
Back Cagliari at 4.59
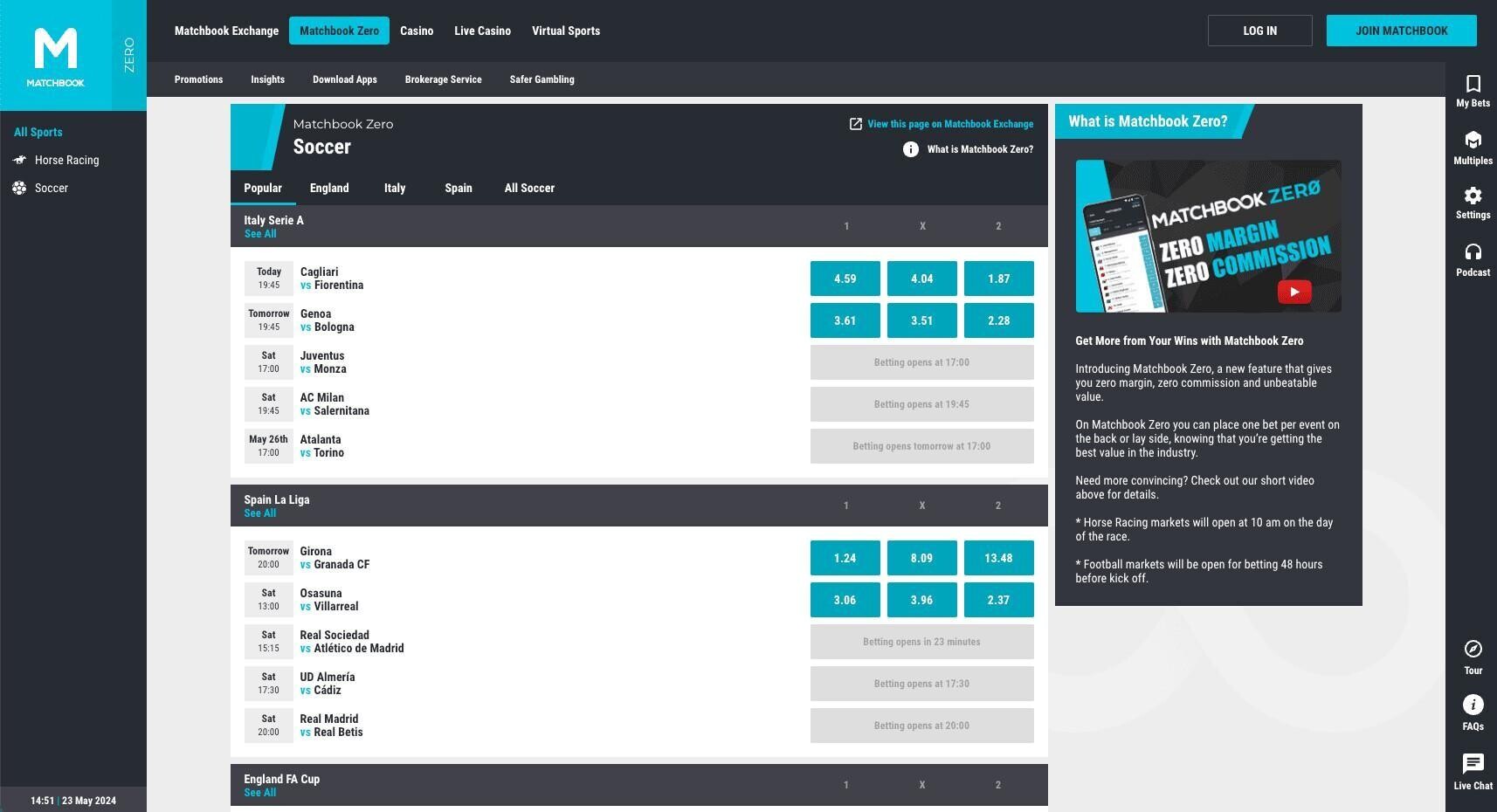(845, 279)
